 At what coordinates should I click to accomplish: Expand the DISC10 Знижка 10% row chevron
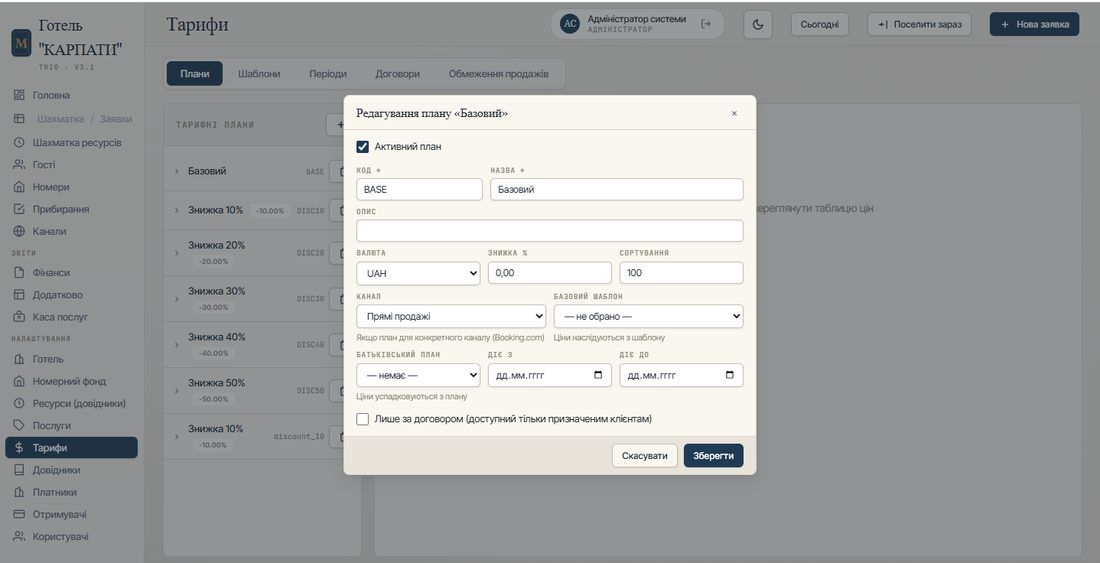(177, 210)
